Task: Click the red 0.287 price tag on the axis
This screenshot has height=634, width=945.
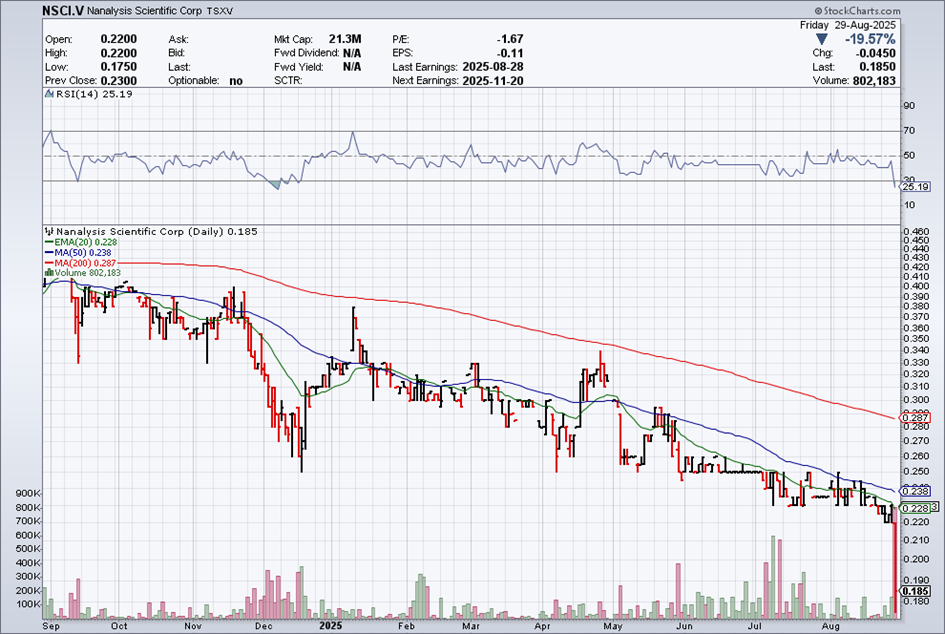Action: (915, 418)
